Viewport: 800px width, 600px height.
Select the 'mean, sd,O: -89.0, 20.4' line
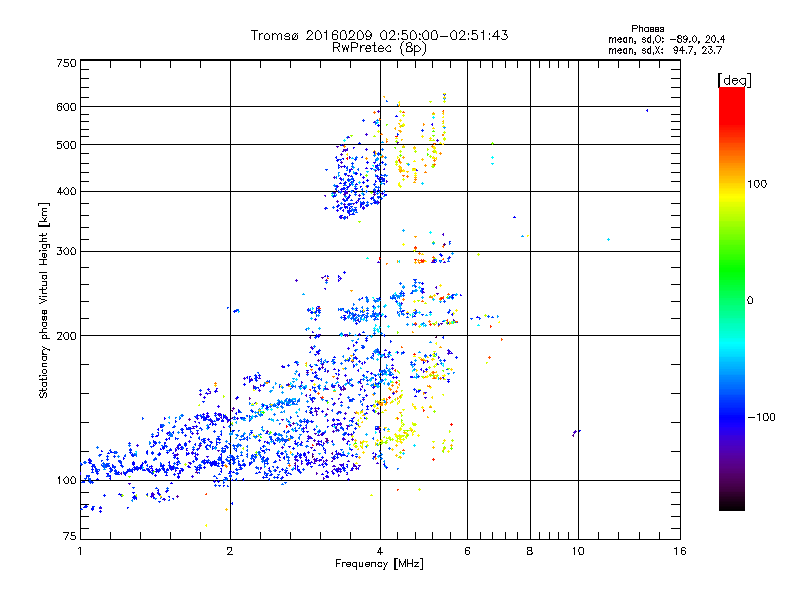tap(666, 39)
